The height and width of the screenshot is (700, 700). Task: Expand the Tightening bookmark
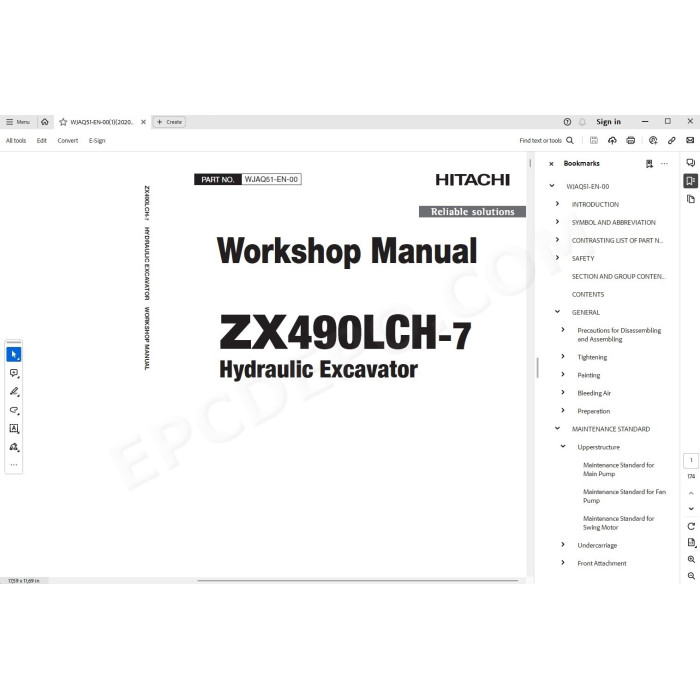(x=563, y=356)
